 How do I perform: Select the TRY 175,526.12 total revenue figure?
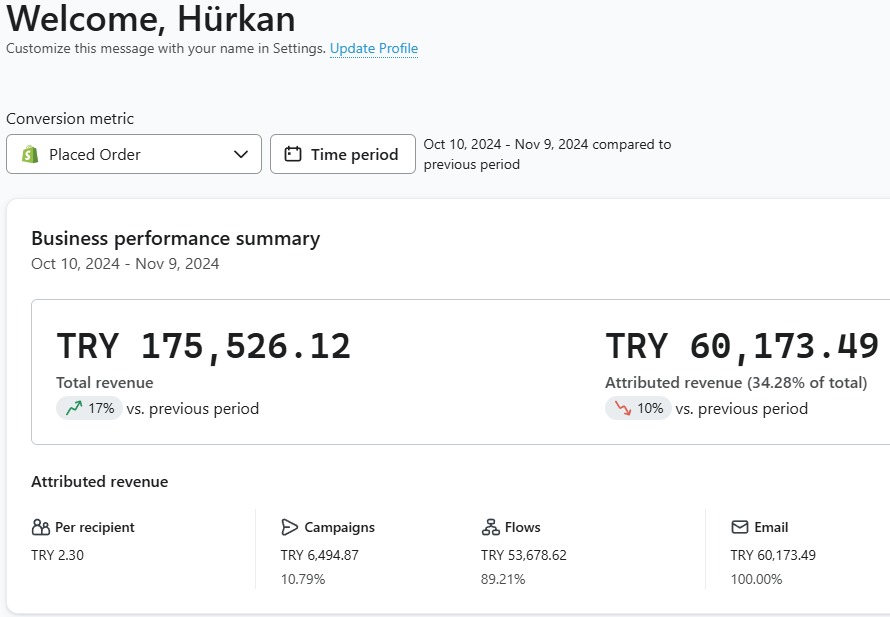pos(204,346)
